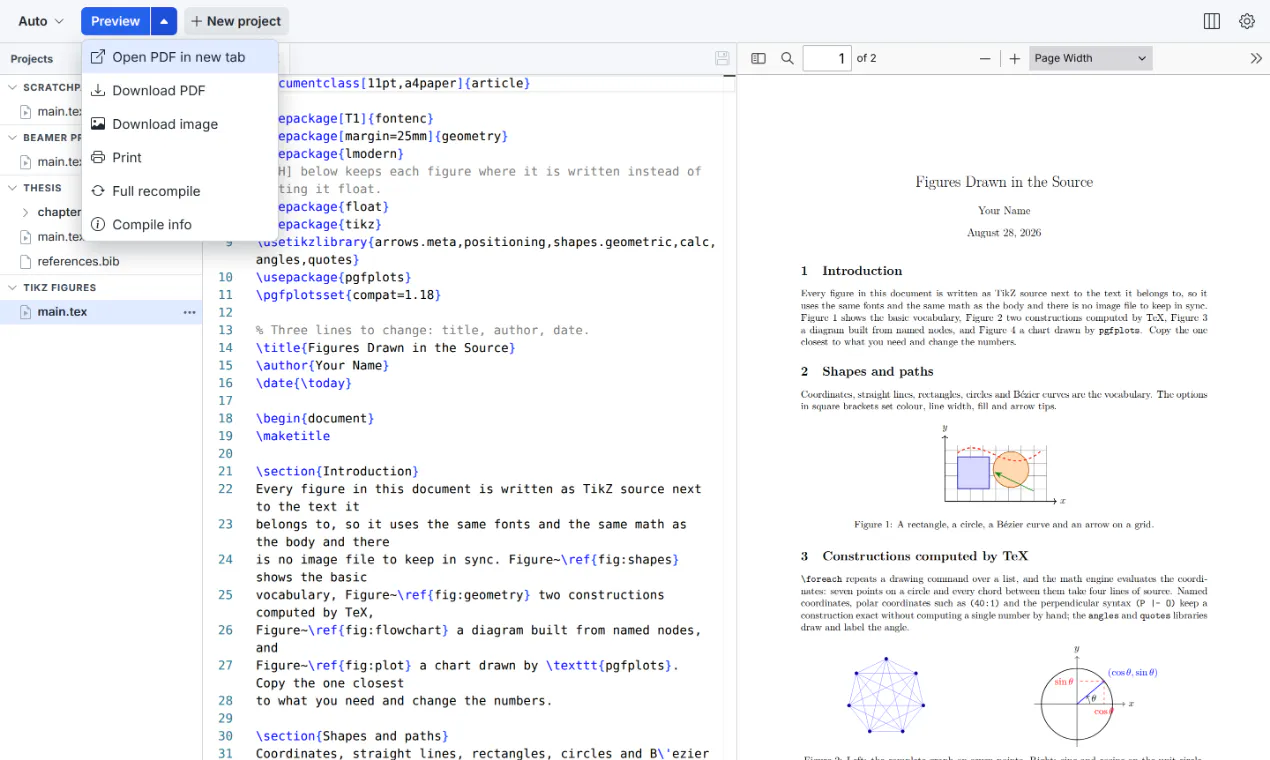Click the \author{Your Name} editor line
The height and width of the screenshot is (760, 1270).
pyautogui.click(x=322, y=365)
